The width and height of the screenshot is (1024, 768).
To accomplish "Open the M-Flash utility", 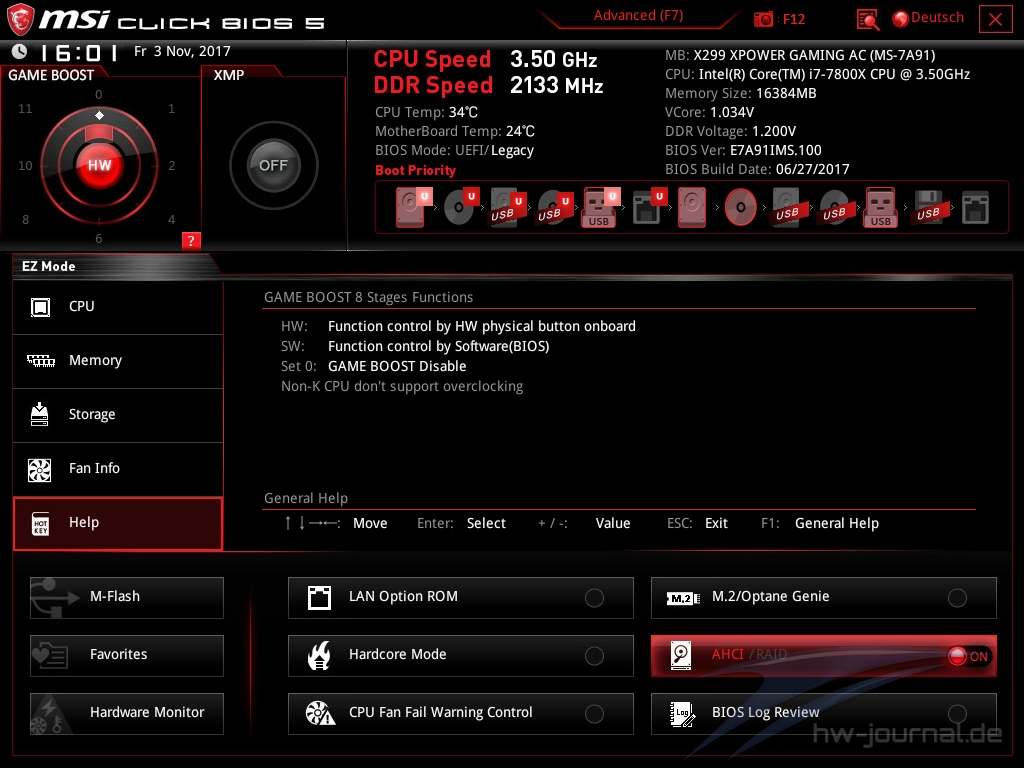I will click(127, 598).
